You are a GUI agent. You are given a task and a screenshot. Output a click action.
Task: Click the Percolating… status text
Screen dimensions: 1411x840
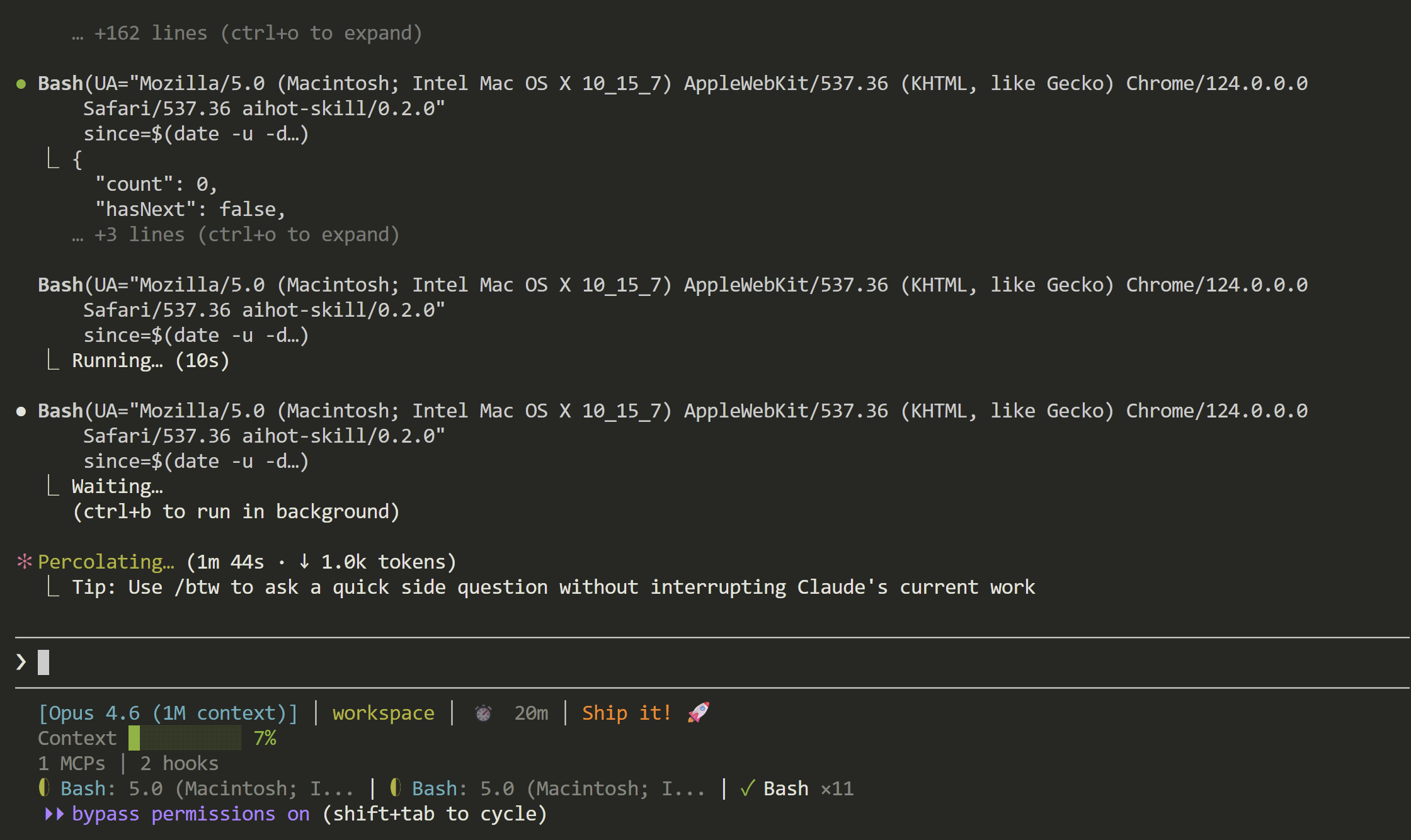[x=106, y=562]
